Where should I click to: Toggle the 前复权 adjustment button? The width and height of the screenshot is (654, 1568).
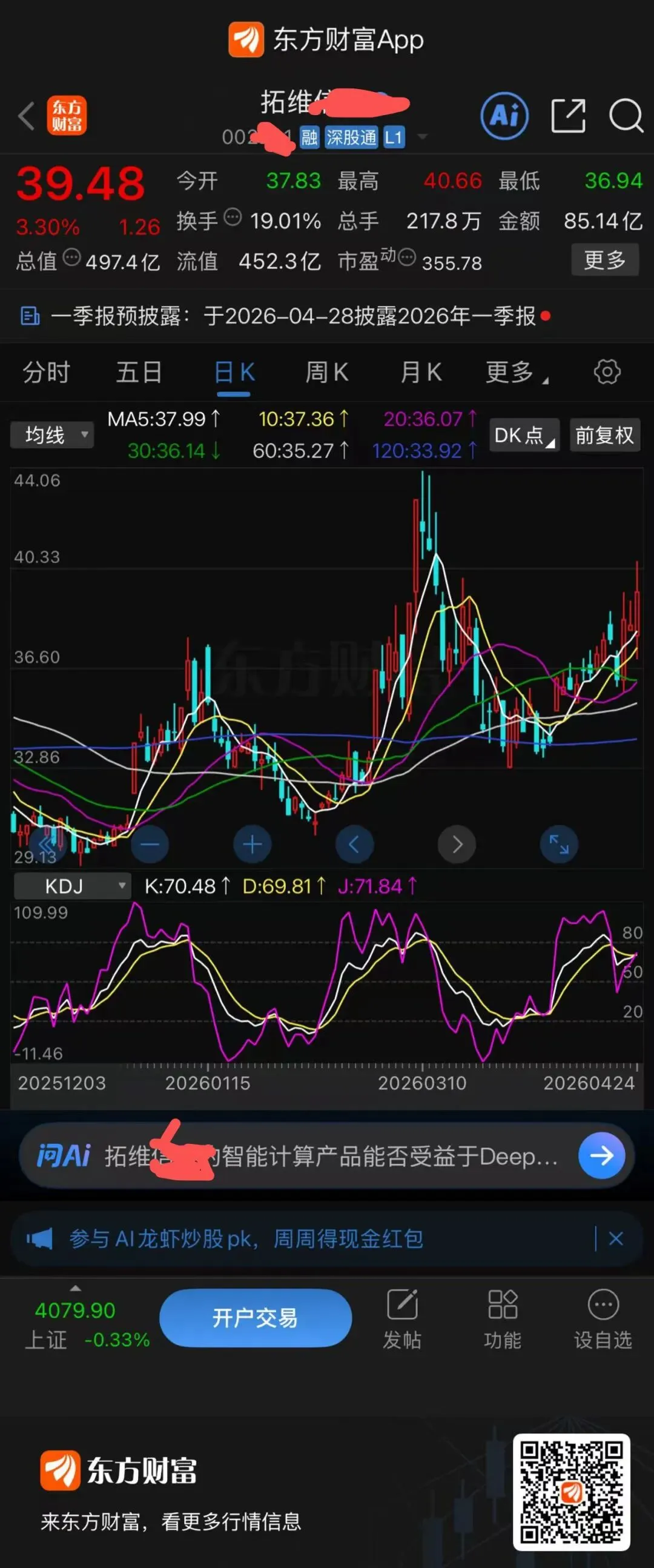(605, 435)
